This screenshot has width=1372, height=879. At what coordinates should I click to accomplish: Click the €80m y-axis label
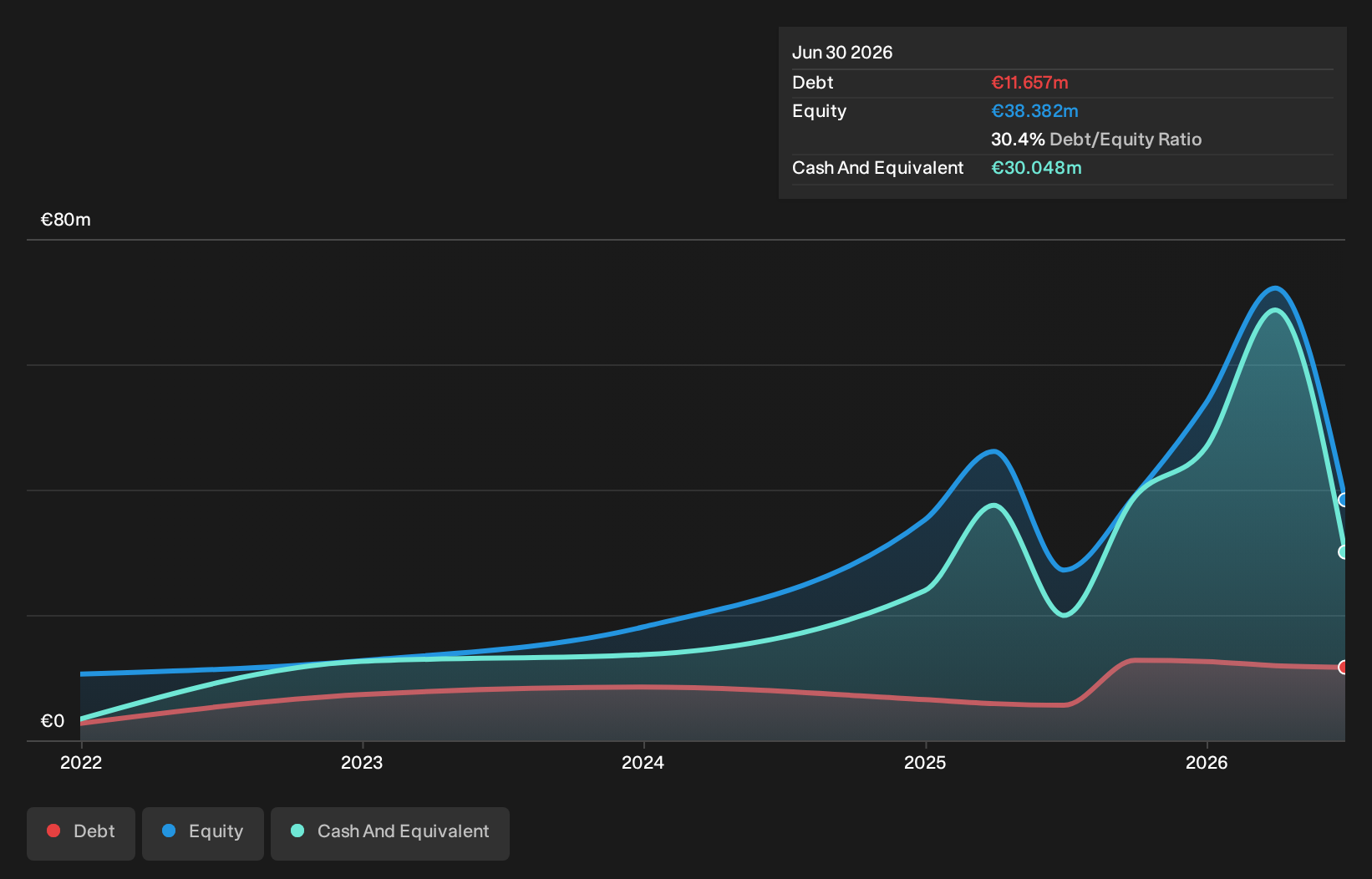pyautogui.click(x=66, y=220)
